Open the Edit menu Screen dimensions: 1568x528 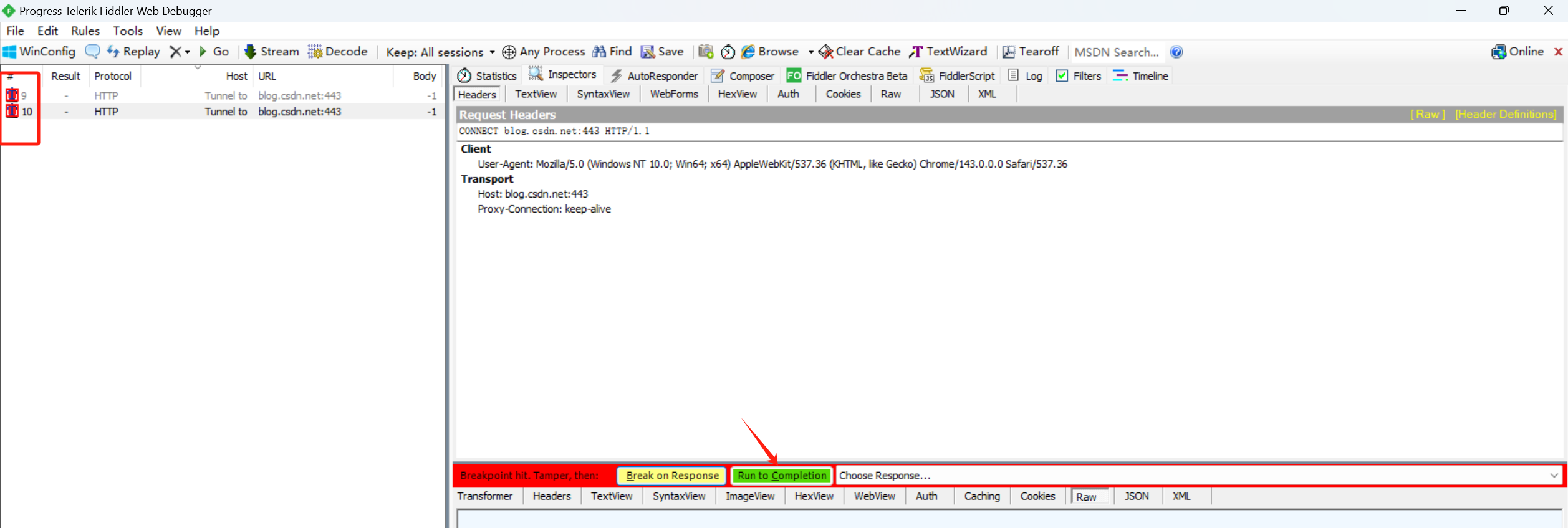(47, 31)
